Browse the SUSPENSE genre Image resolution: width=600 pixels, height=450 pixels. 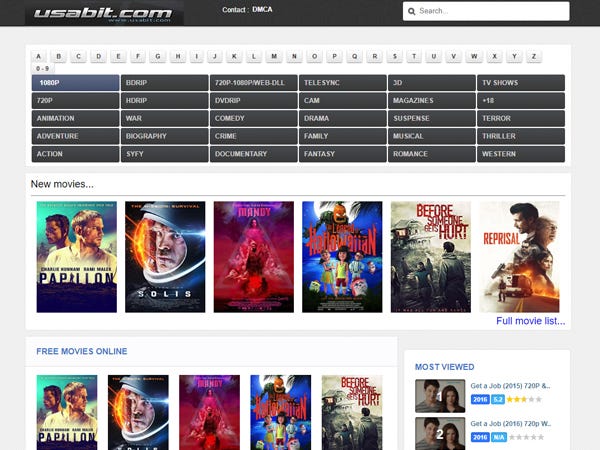(x=432, y=118)
